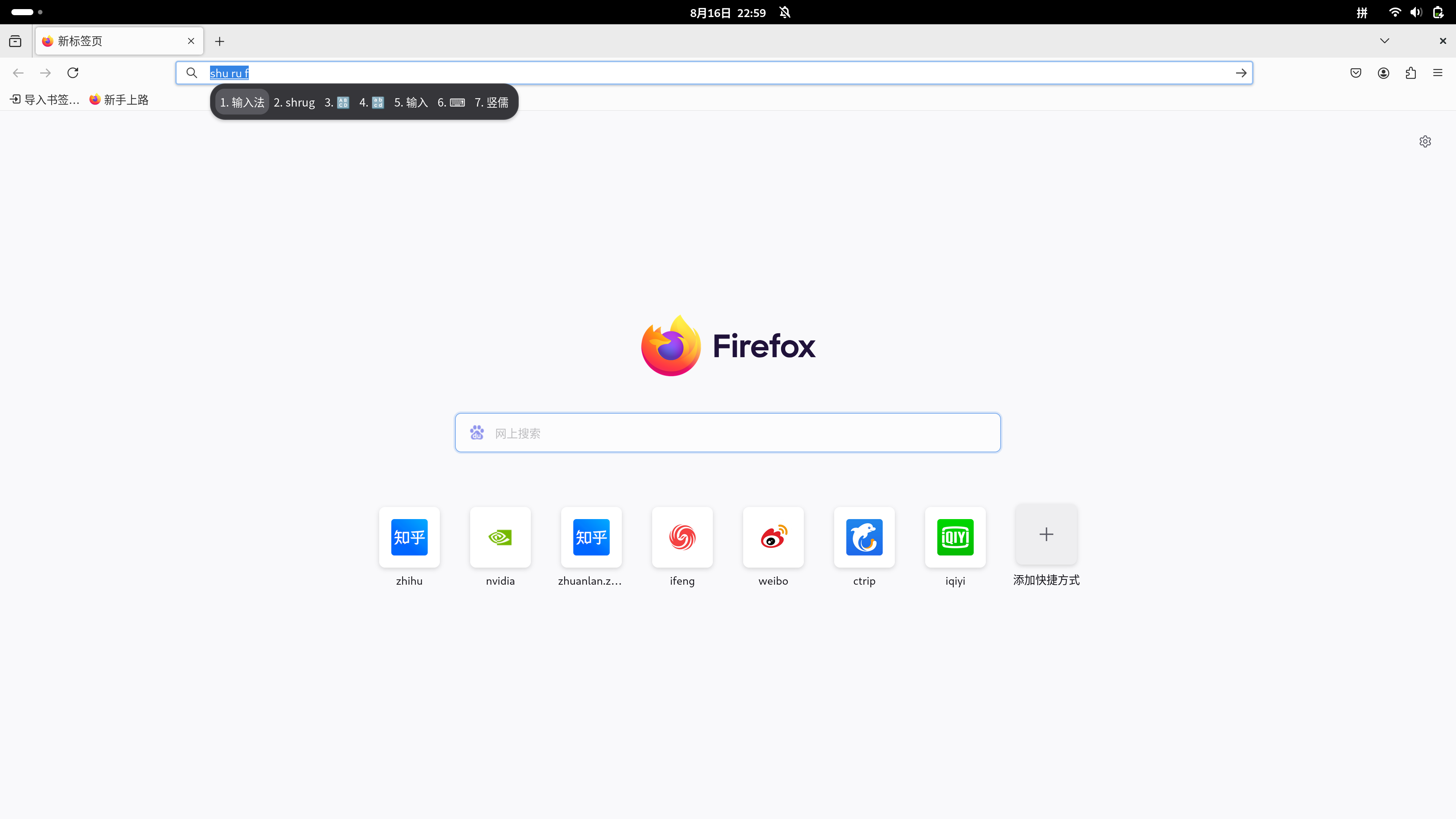Viewport: 1456px width, 819px height.
Task: Toggle notifications muted bell in top bar
Action: pos(785,13)
